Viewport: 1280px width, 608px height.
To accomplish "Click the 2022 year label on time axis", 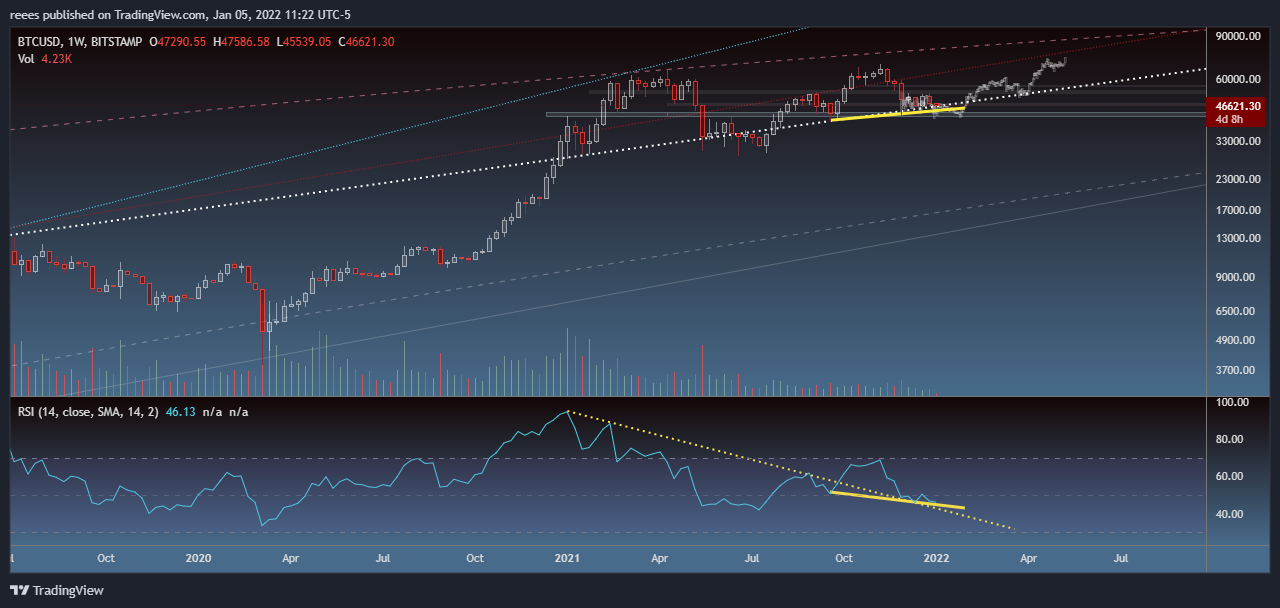I will tap(936, 557).
